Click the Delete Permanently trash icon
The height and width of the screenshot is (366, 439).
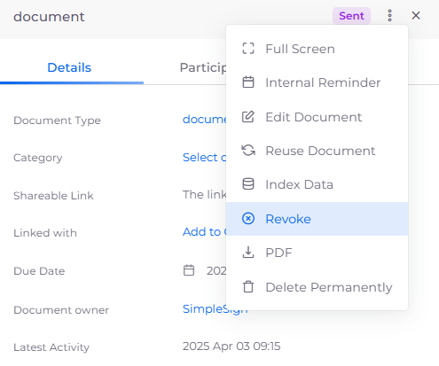248,287
